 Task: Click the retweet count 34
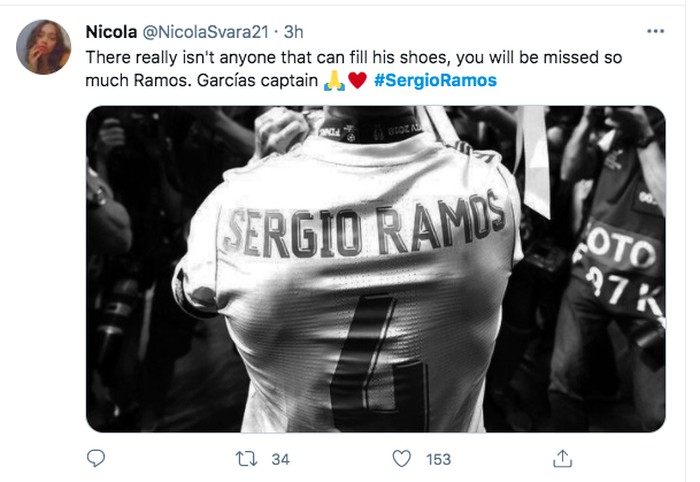pyautogui.click(x=281, y=459)
